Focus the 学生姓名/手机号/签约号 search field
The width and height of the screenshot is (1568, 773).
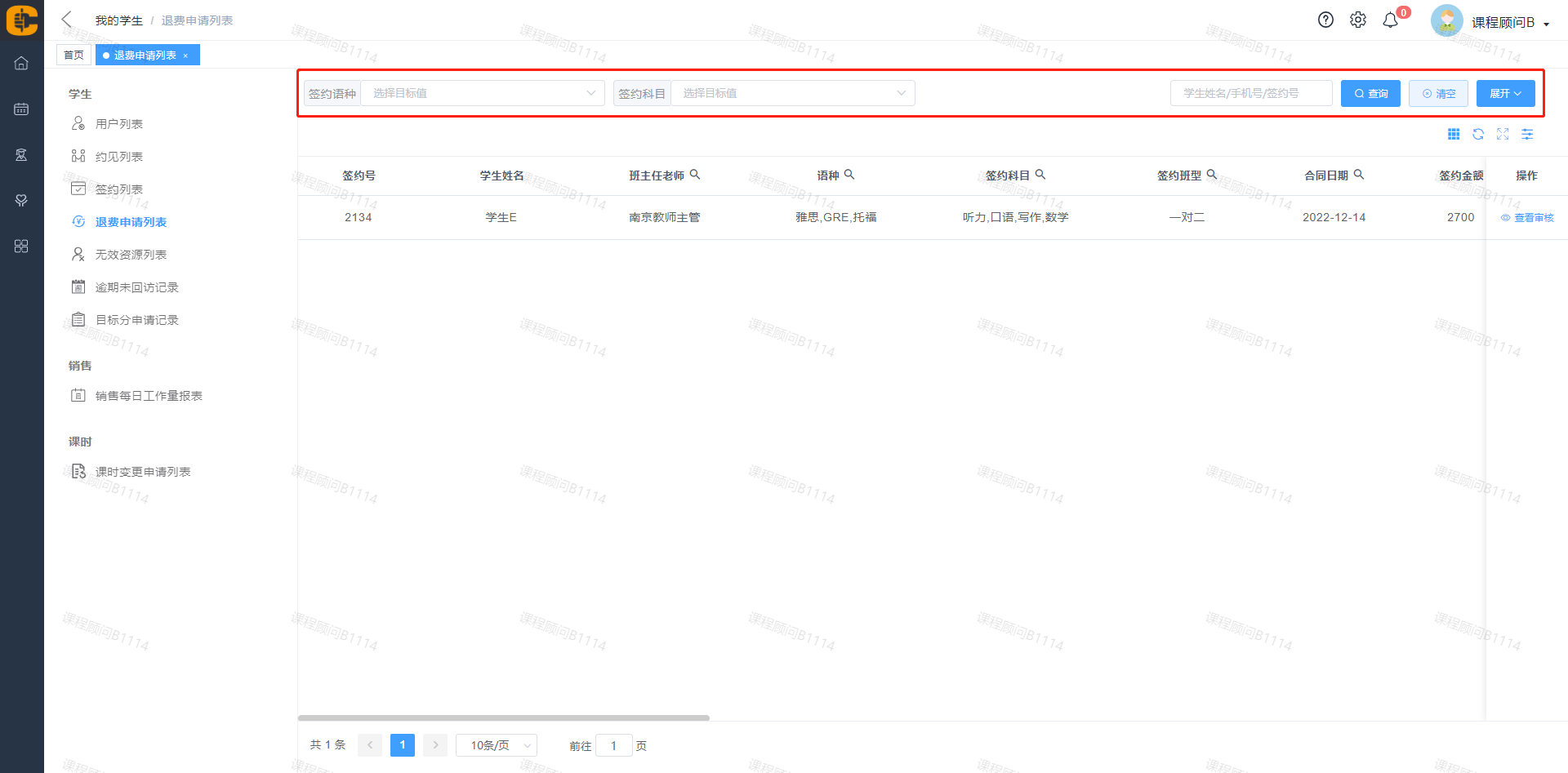(x=1250, y=94)
